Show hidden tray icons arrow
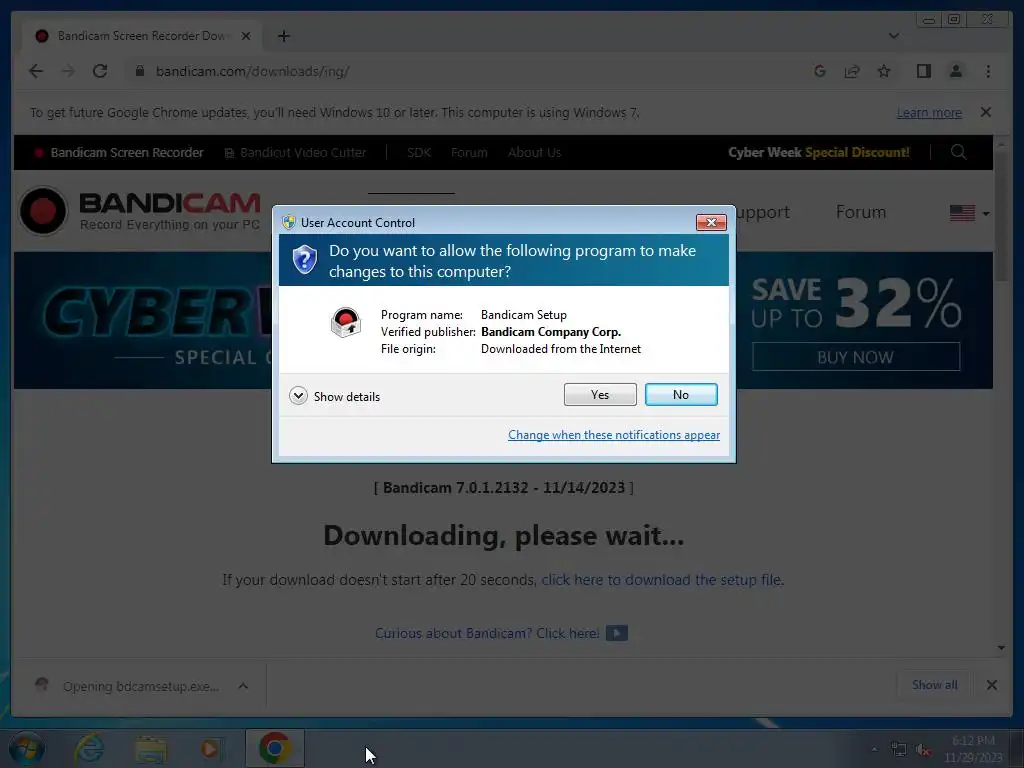The height and width of the screenshot is (768, 1024). [874, 749]
